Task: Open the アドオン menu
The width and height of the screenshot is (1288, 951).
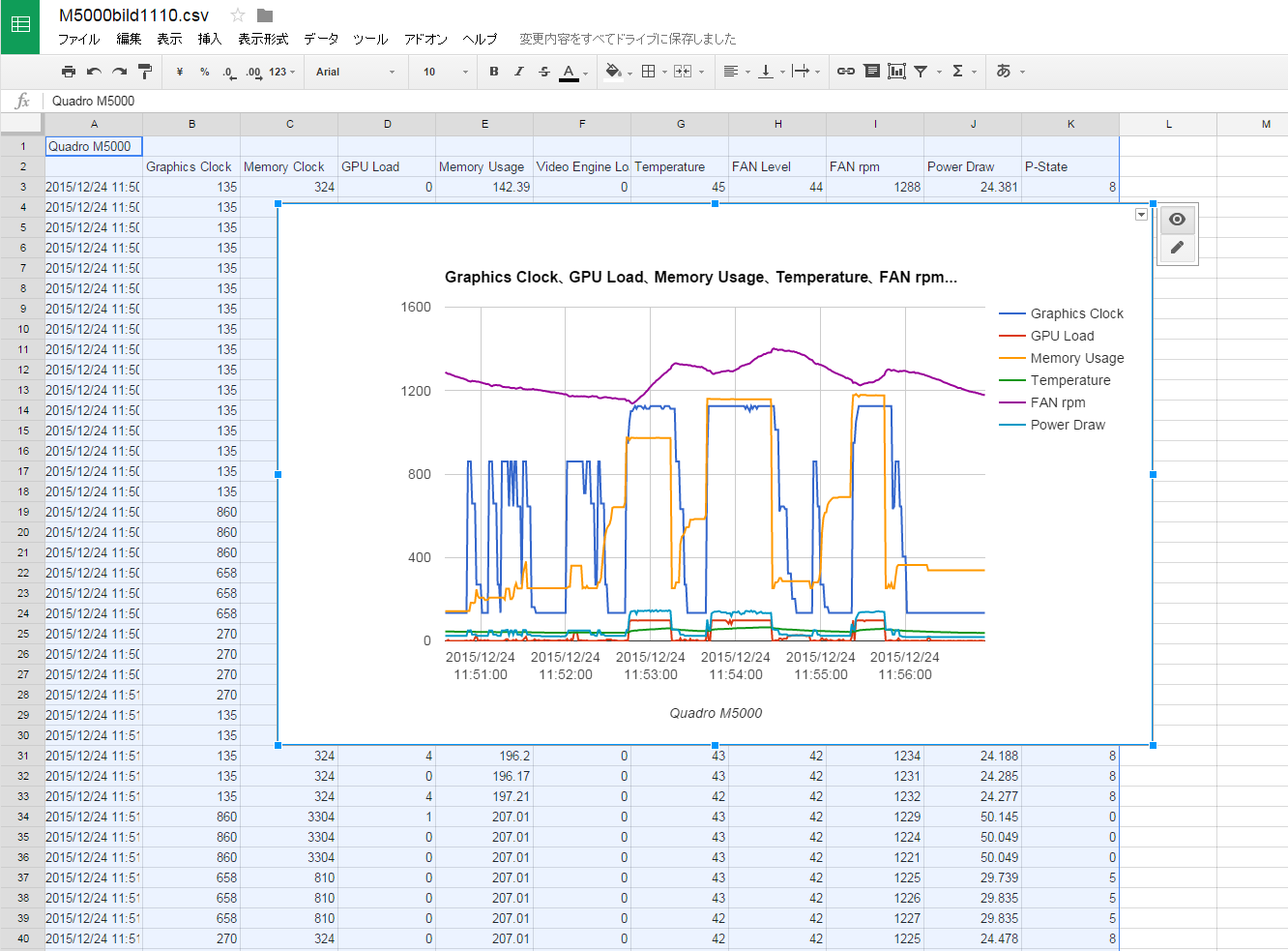Action: (425, 40)
